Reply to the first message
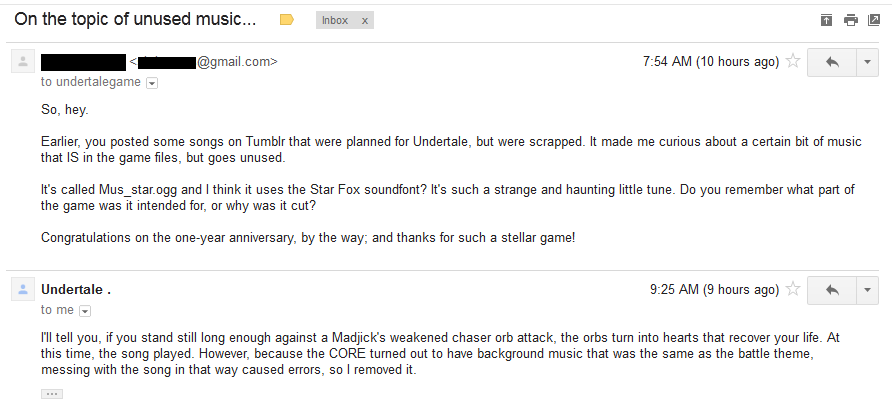The image size is (892, 410). pos(831,62)
